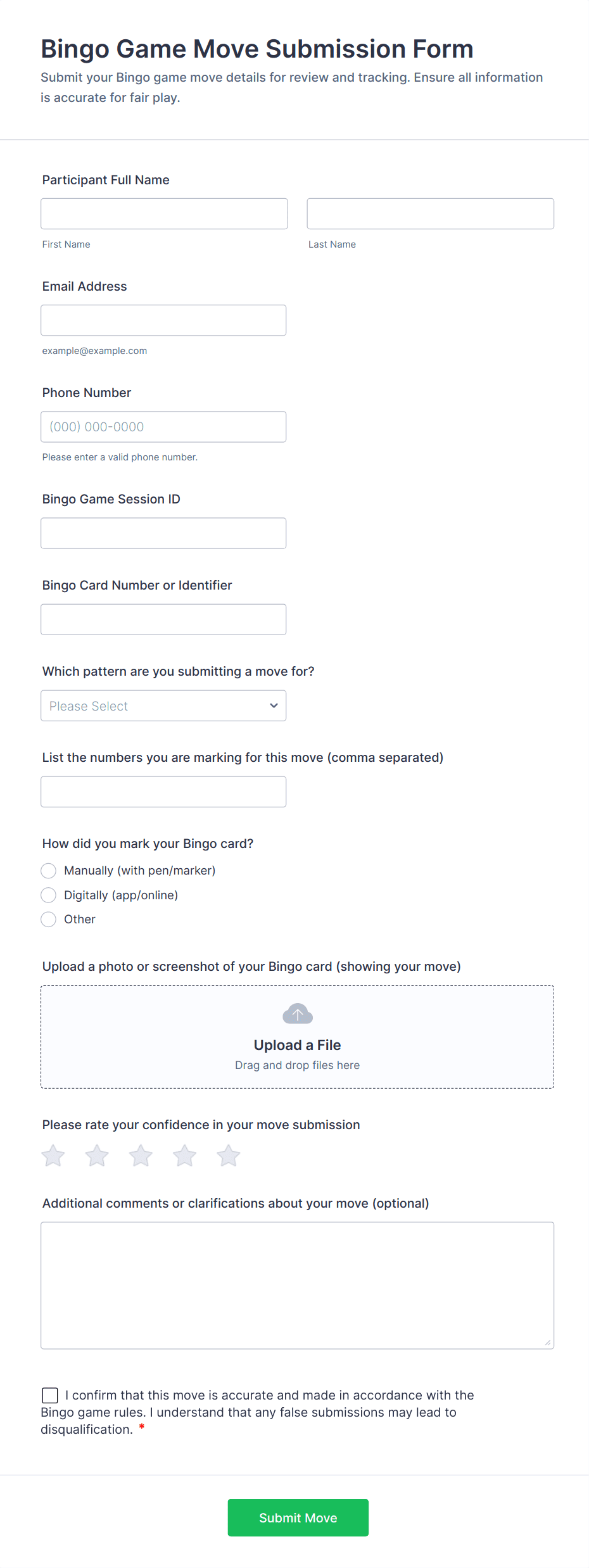
Task: Rate confidence with one star
Action: [x=53, y=1154]
